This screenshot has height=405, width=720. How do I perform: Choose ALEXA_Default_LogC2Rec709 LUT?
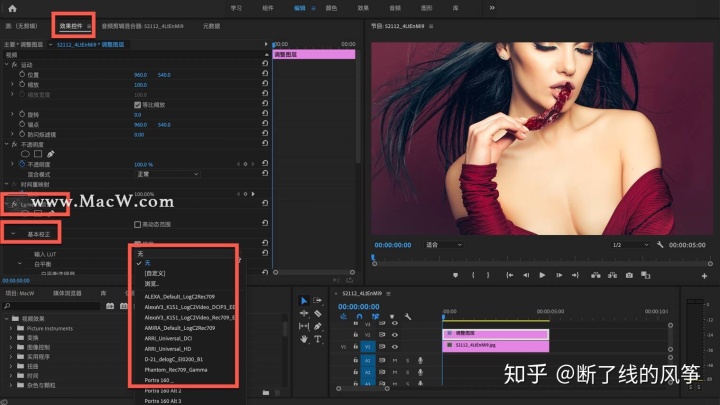point(180,297)
